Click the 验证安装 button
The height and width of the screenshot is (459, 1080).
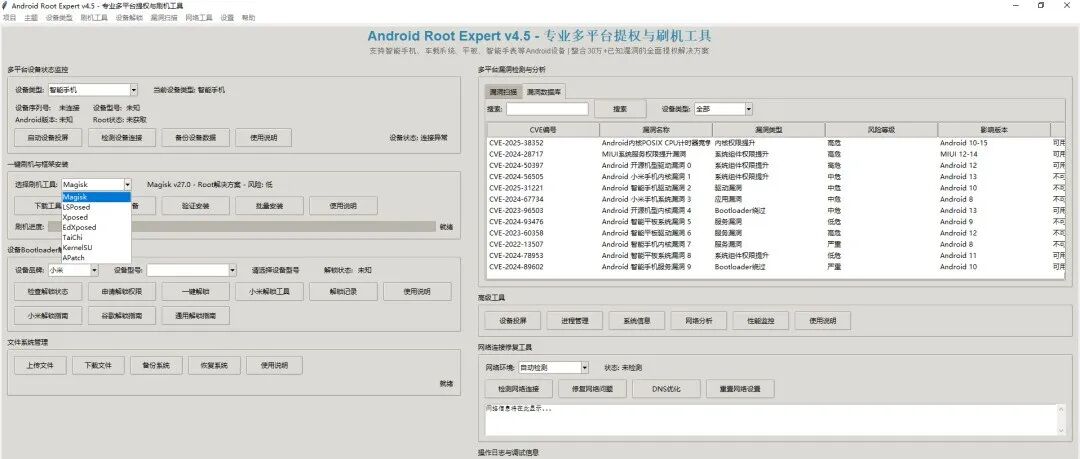pos(195,205)
